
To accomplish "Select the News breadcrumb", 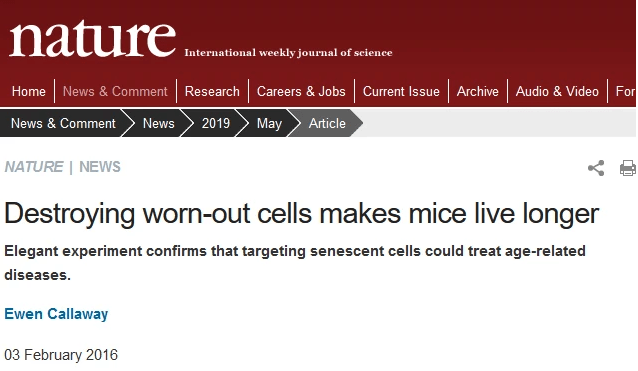I will 158,123.
